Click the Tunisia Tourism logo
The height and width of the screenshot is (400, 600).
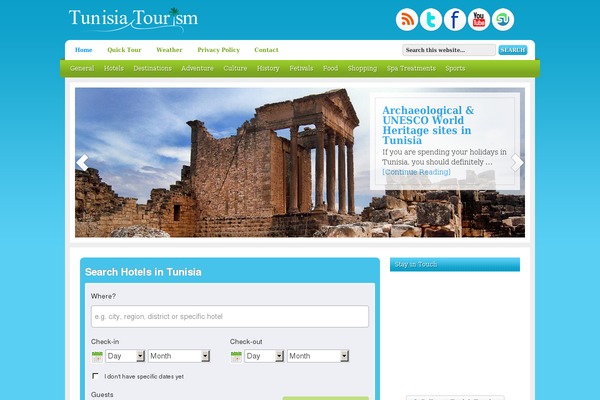click(x=133, y=19)
